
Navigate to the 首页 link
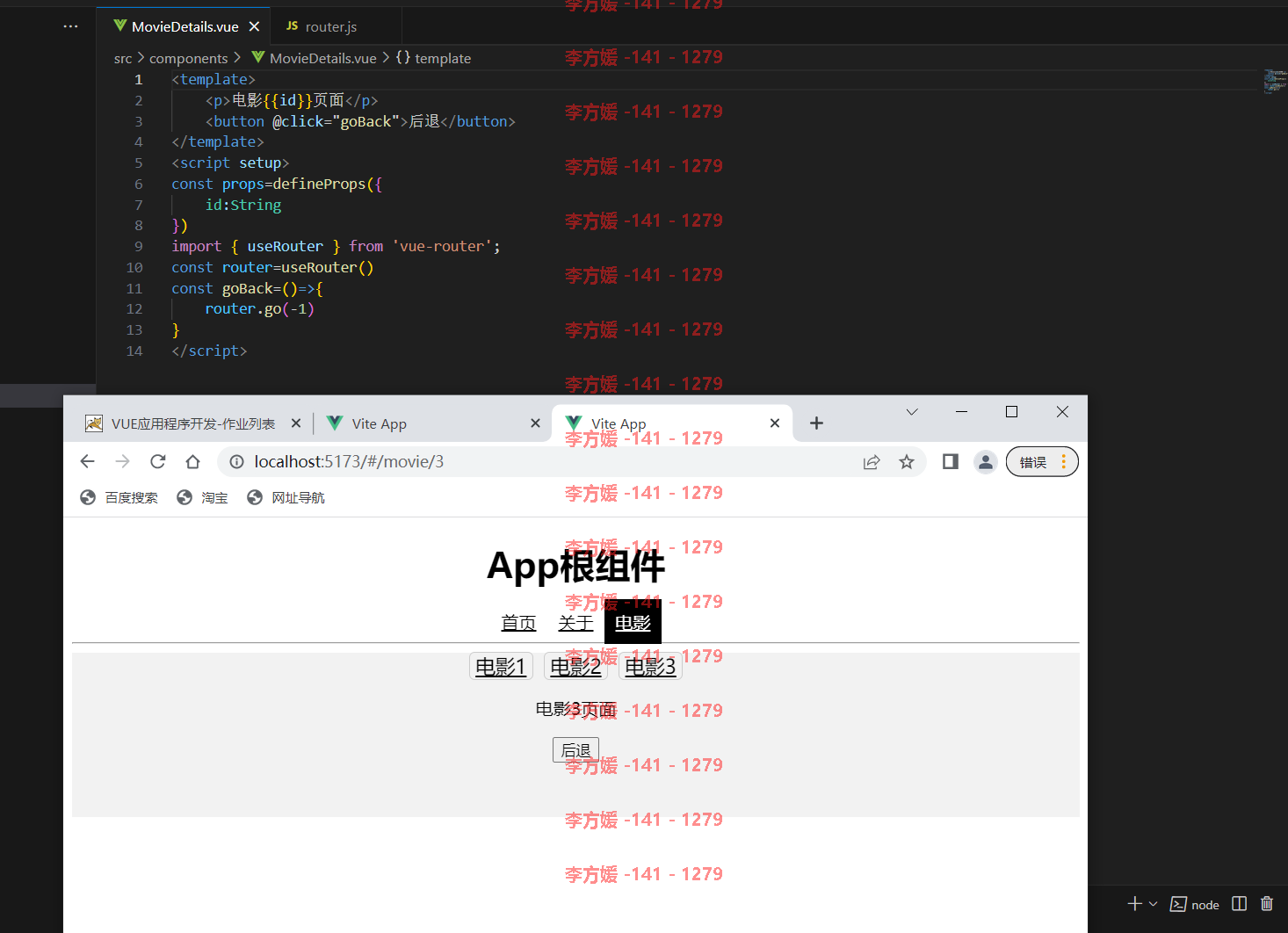click(x=518, y=623)
